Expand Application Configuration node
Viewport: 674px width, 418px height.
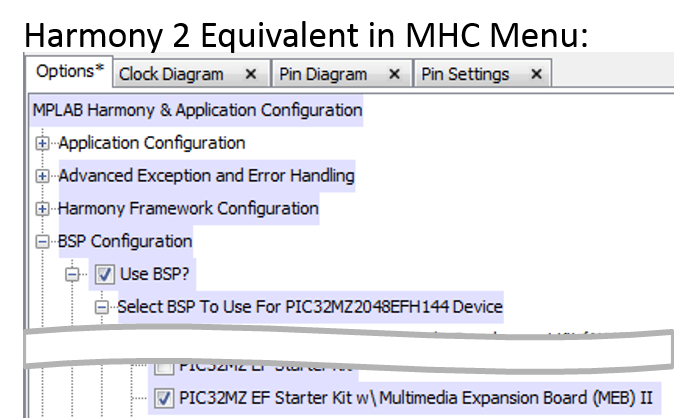tap(42, 143)
